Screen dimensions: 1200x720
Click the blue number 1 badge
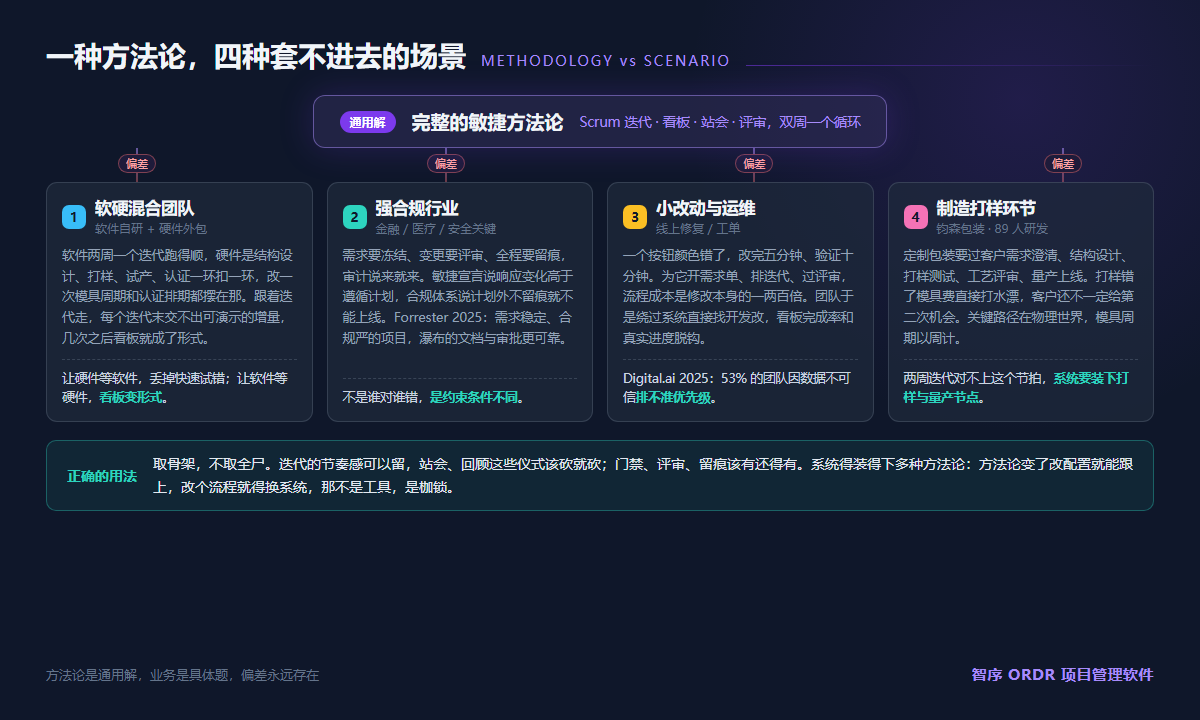pyautogui.click(x=74, y=217)
